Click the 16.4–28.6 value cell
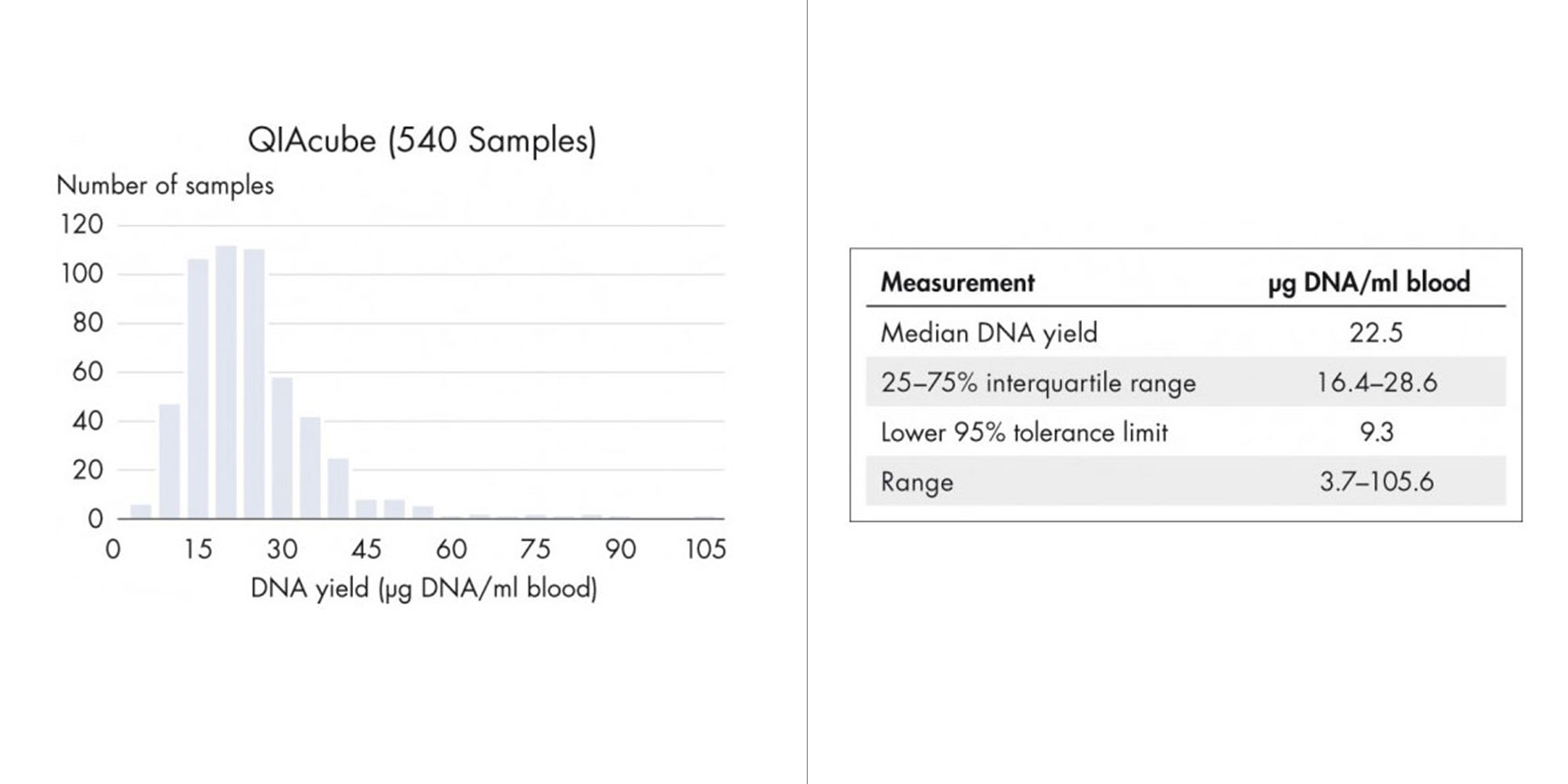The height and width of the screenshot is (784, 1568). pos(1377,383)
